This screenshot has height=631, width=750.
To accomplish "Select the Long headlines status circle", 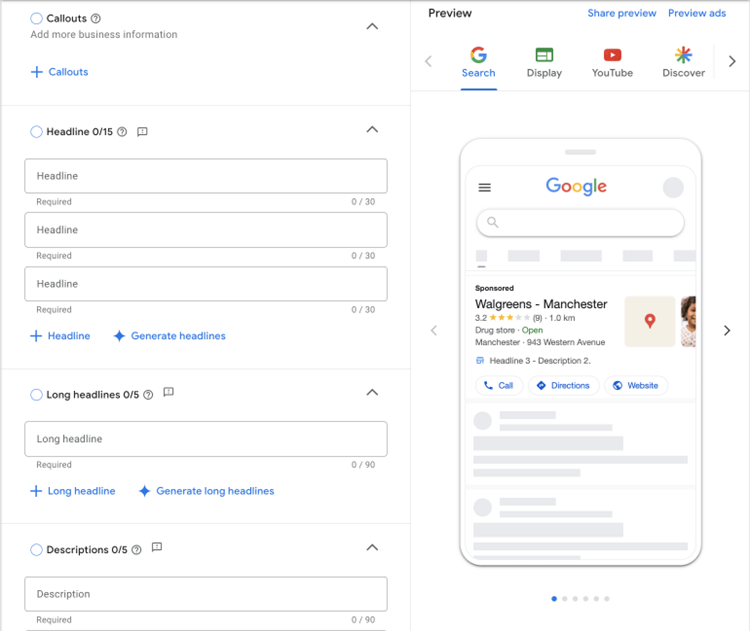I will pos(37,395).
